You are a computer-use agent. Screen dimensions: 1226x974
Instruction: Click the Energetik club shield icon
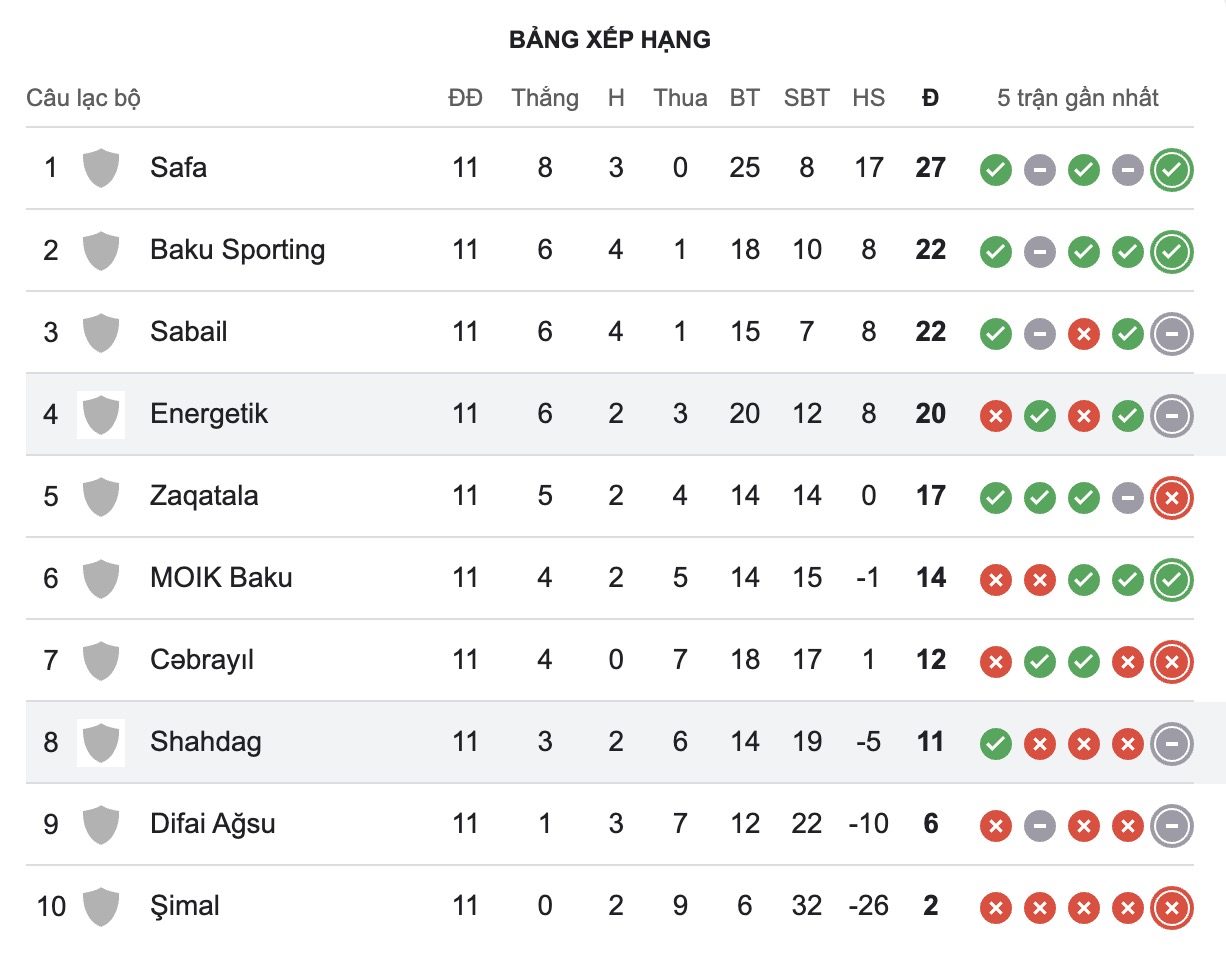(101, 414)
